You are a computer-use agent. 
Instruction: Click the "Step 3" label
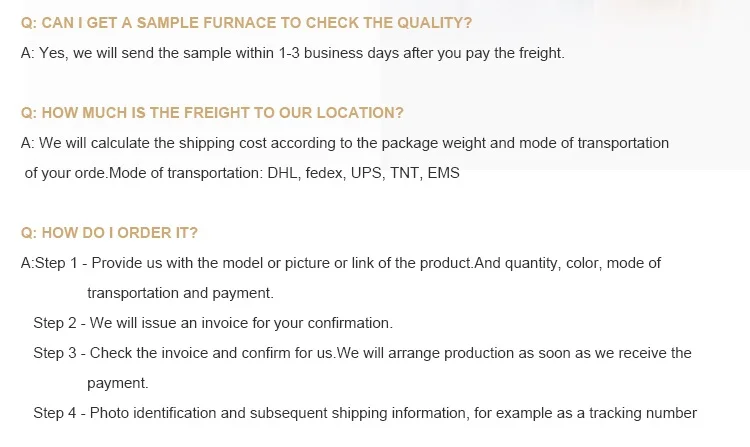pyautogui.click(x=55, y=353)
